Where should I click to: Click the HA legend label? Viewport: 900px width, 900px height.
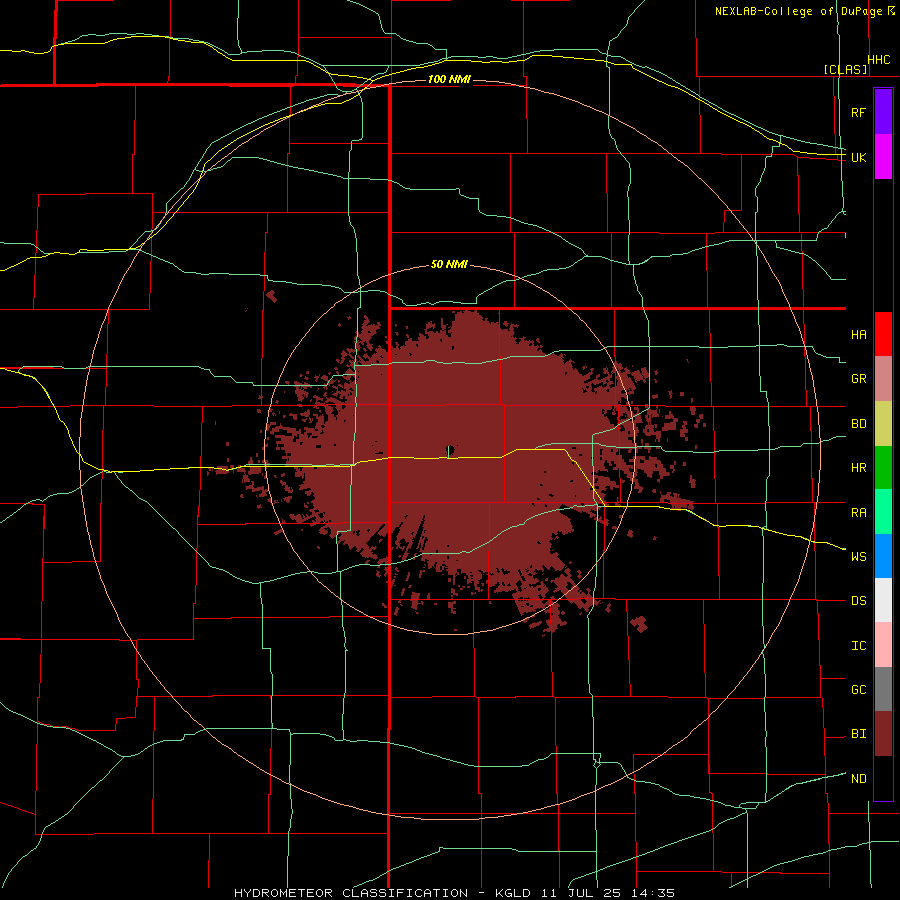pyautogui.click(x=858, y=335)
